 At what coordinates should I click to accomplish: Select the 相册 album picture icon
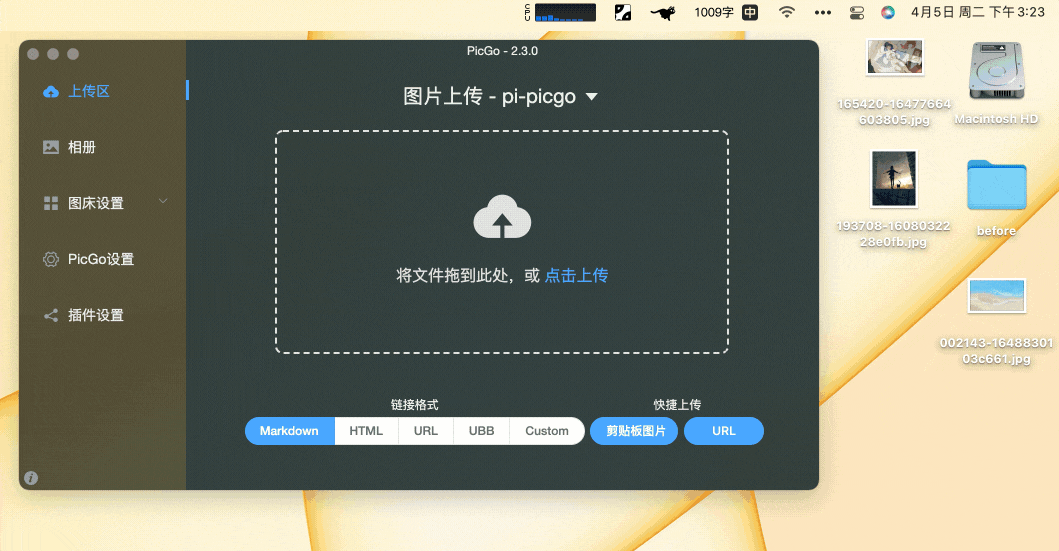point(51,147)
